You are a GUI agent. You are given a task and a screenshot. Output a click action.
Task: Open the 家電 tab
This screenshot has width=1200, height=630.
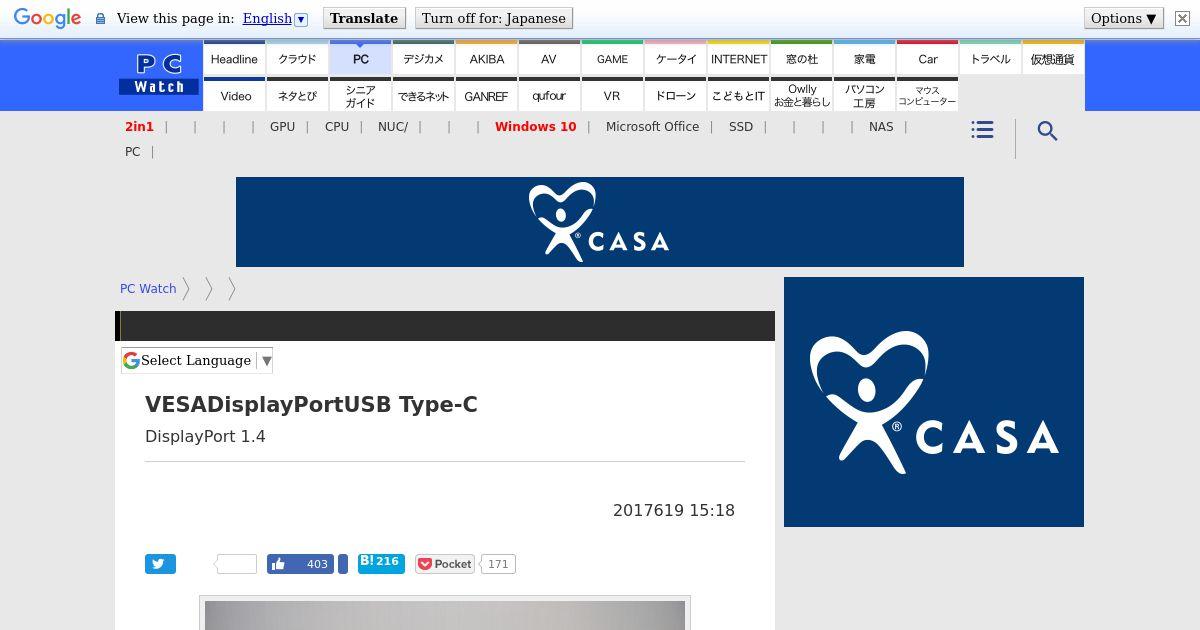865,58
